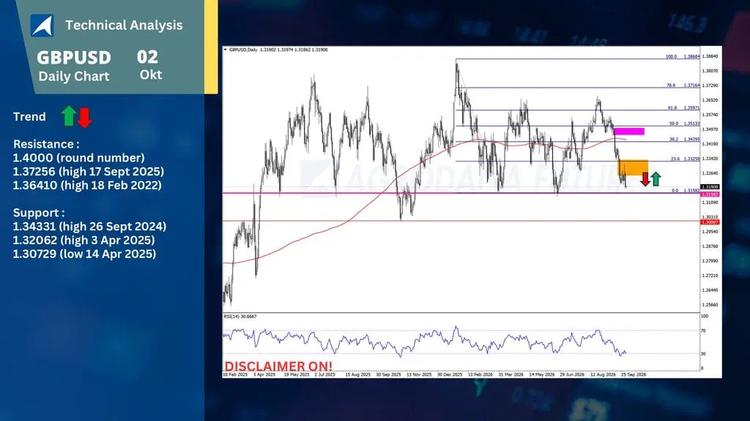
Task: Click the Fibonacci '23.6' level label
Action: click(675, 159)
